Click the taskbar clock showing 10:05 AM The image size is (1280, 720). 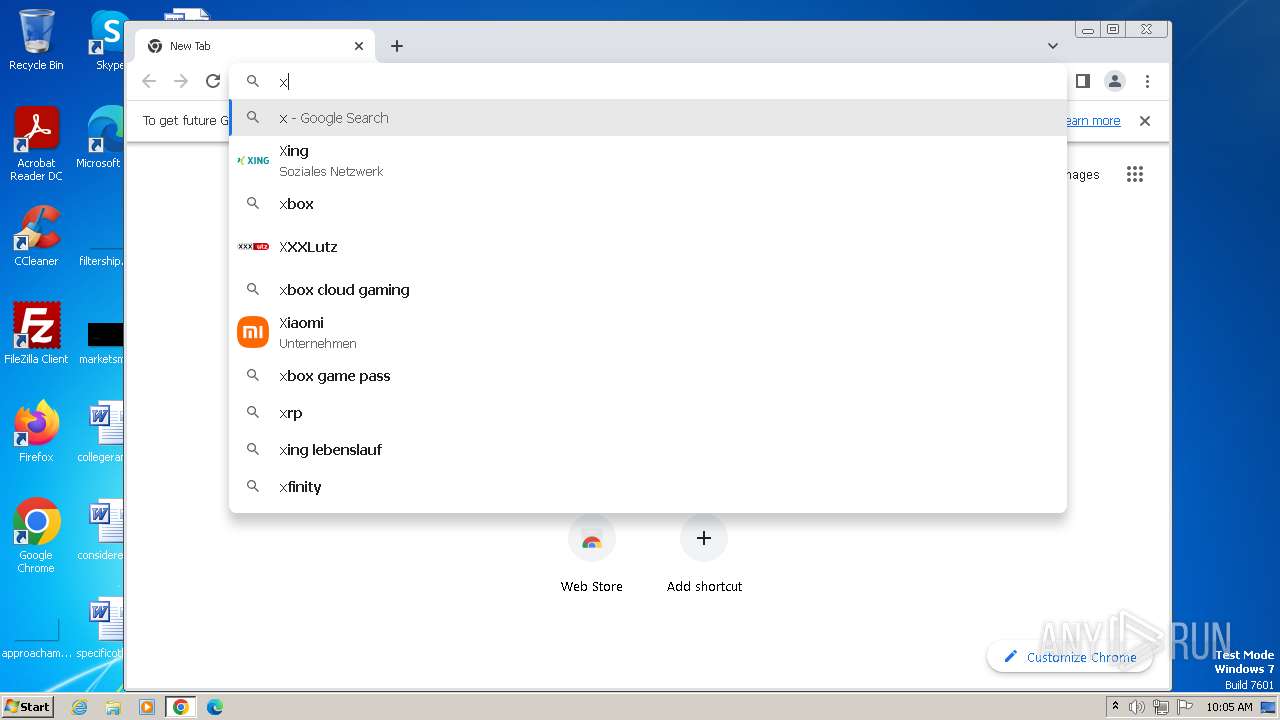(x=1229, y=707)
